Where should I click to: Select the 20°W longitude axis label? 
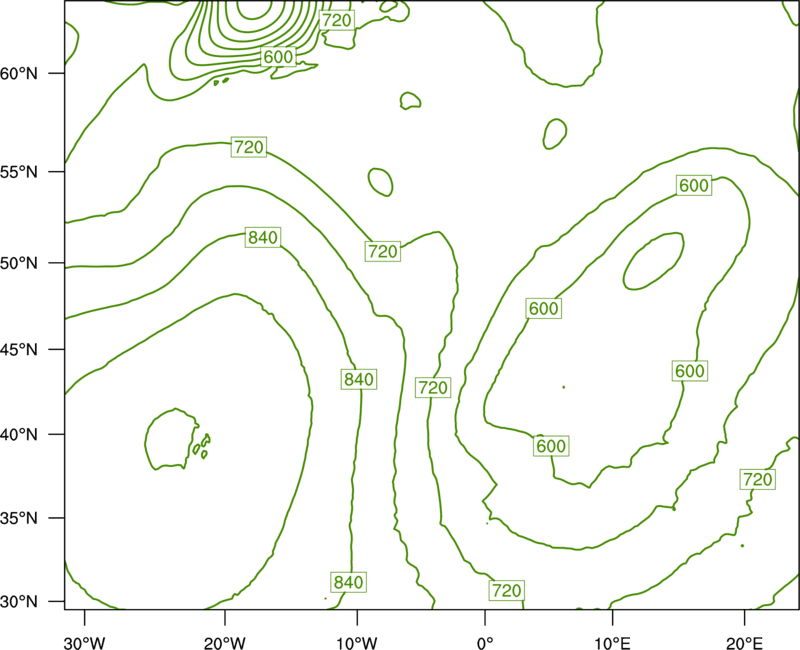point(225,643)
